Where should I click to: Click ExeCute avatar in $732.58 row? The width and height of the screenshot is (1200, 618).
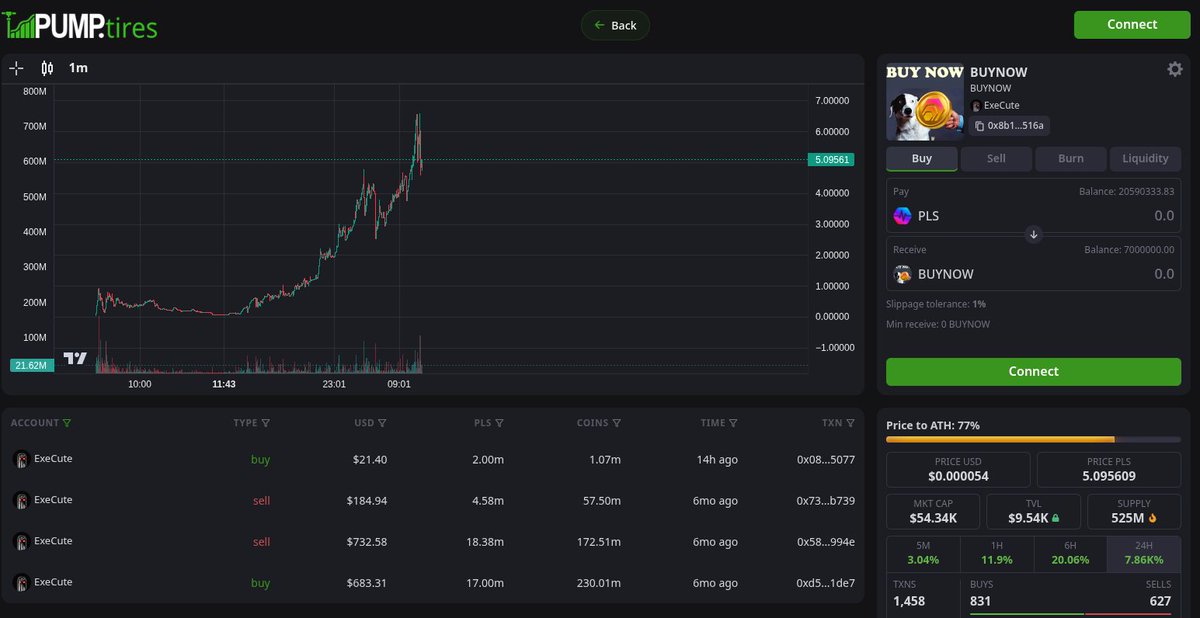20,541
